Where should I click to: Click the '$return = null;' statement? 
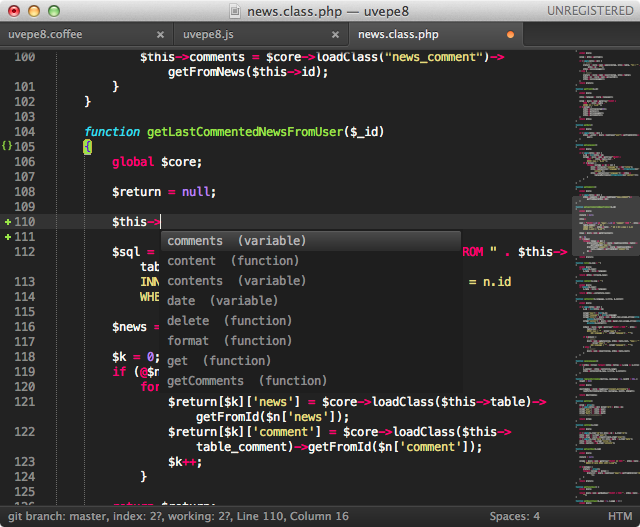click(164, 192)
